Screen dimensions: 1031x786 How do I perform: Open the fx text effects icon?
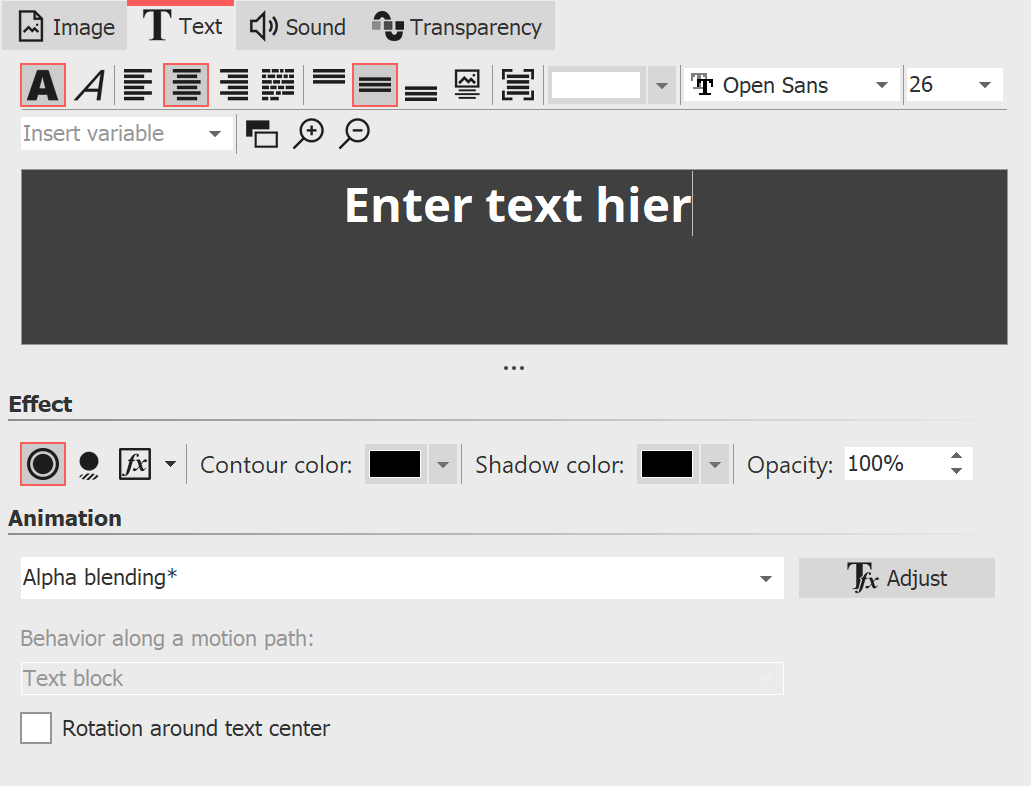pyautogui.click(x=135, y=463)
